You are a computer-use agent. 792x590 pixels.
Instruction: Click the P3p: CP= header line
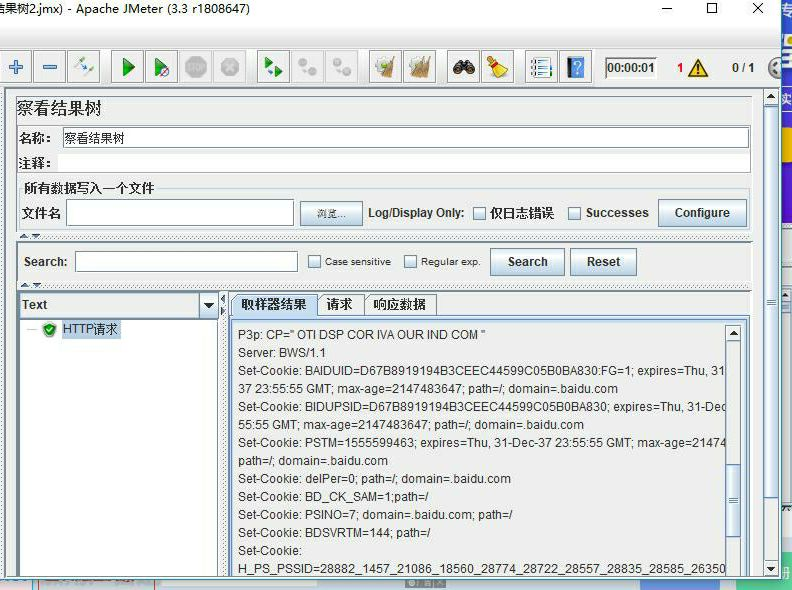[362, 334]
